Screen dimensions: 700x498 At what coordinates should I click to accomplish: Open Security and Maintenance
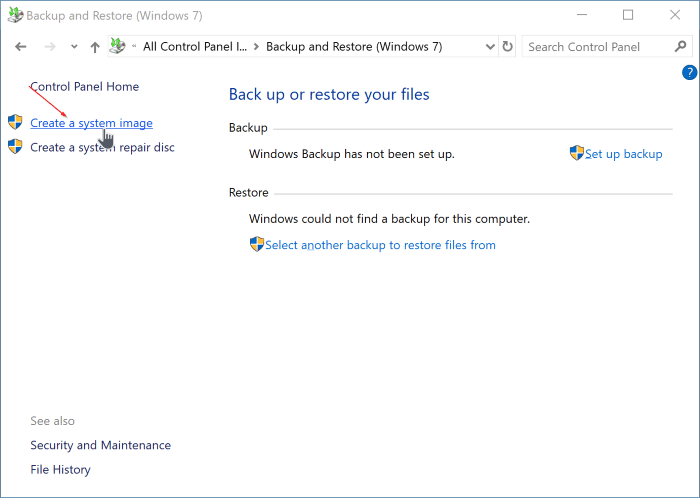click(100, 445)
